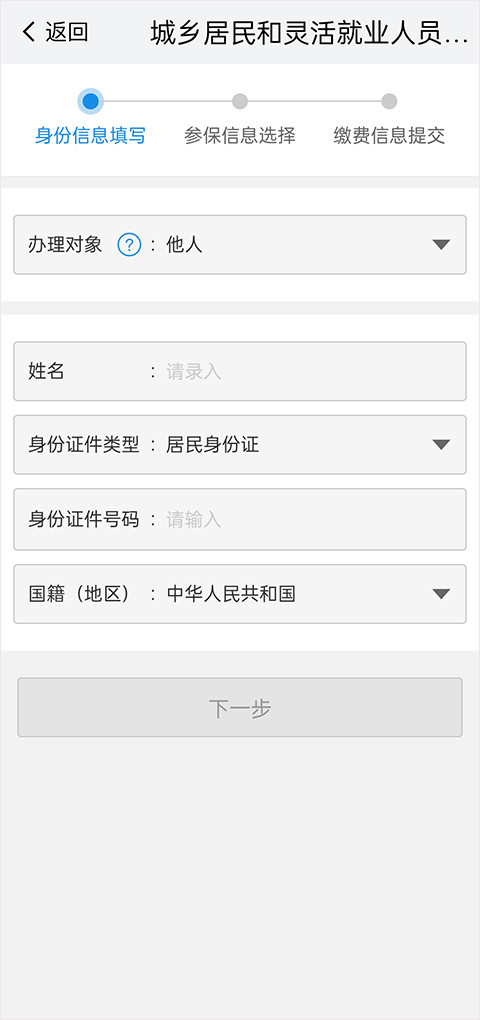Image resolution: width=480 pixels, height=1020 pixels.
Task: Click the blue 身份信息填写 step circle
Action: 90,101
